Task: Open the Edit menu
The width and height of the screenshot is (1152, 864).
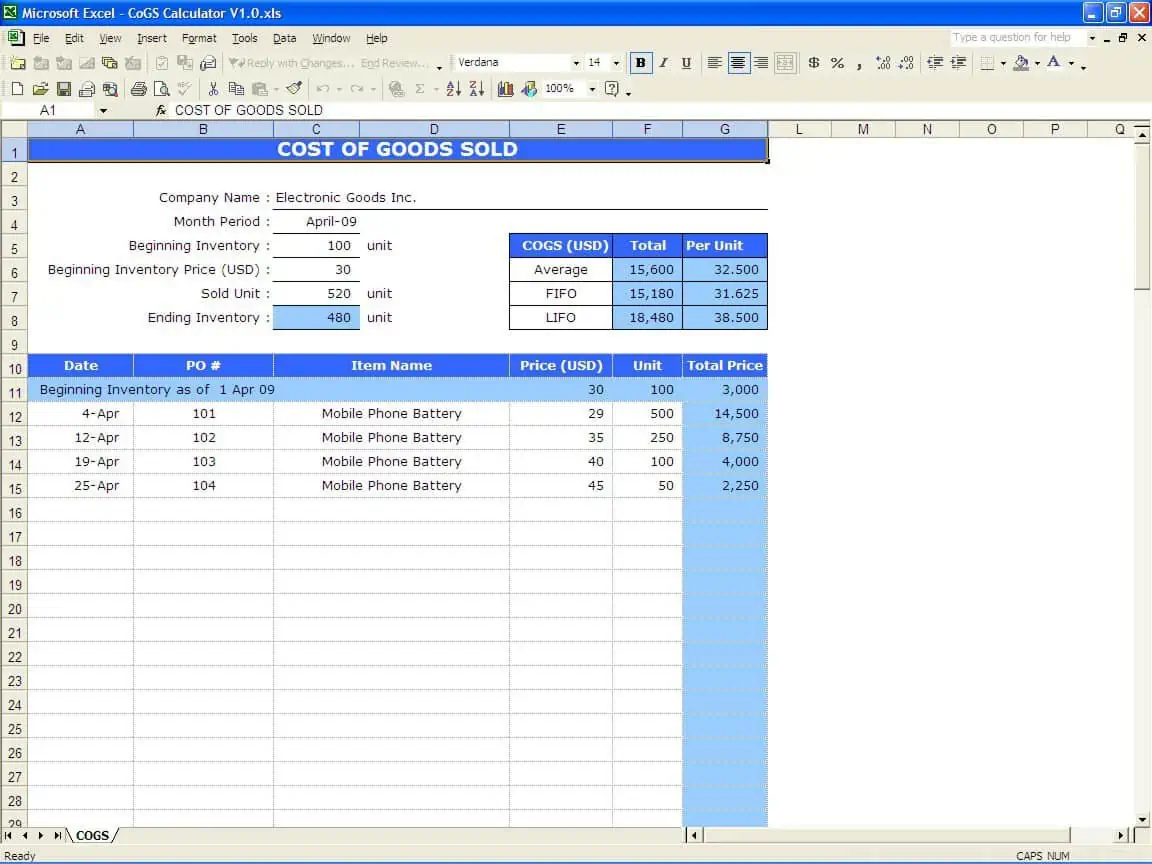Action: point(74,38)
